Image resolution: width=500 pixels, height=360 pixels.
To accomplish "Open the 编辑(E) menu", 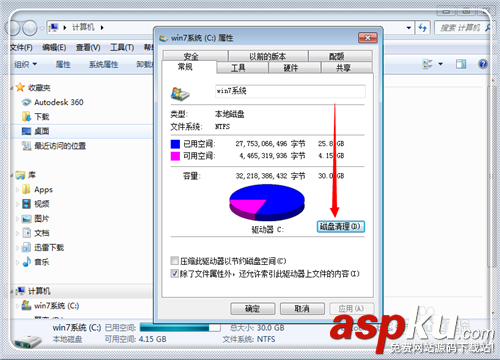I will 54,48.
